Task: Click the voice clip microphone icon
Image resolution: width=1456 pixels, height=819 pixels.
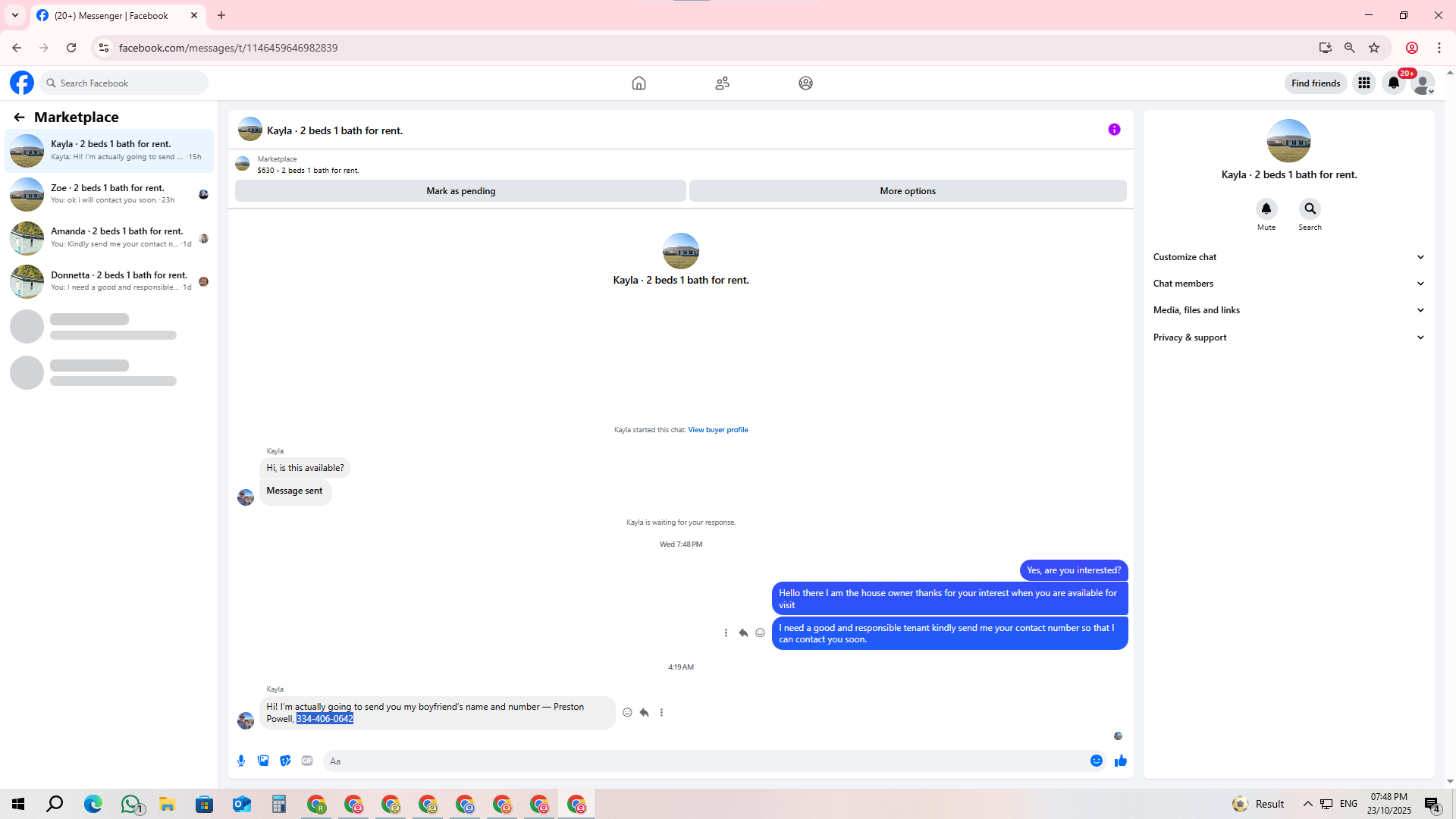Action: [241, 761]
